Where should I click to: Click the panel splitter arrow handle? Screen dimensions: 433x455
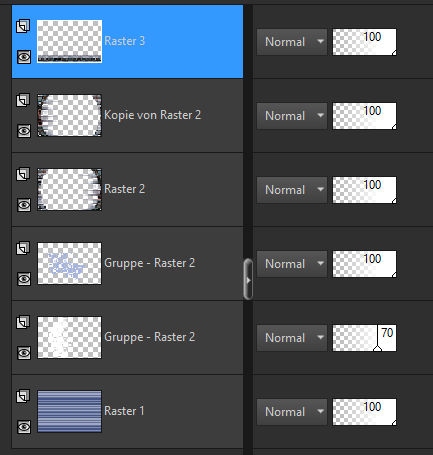[248, 279]
